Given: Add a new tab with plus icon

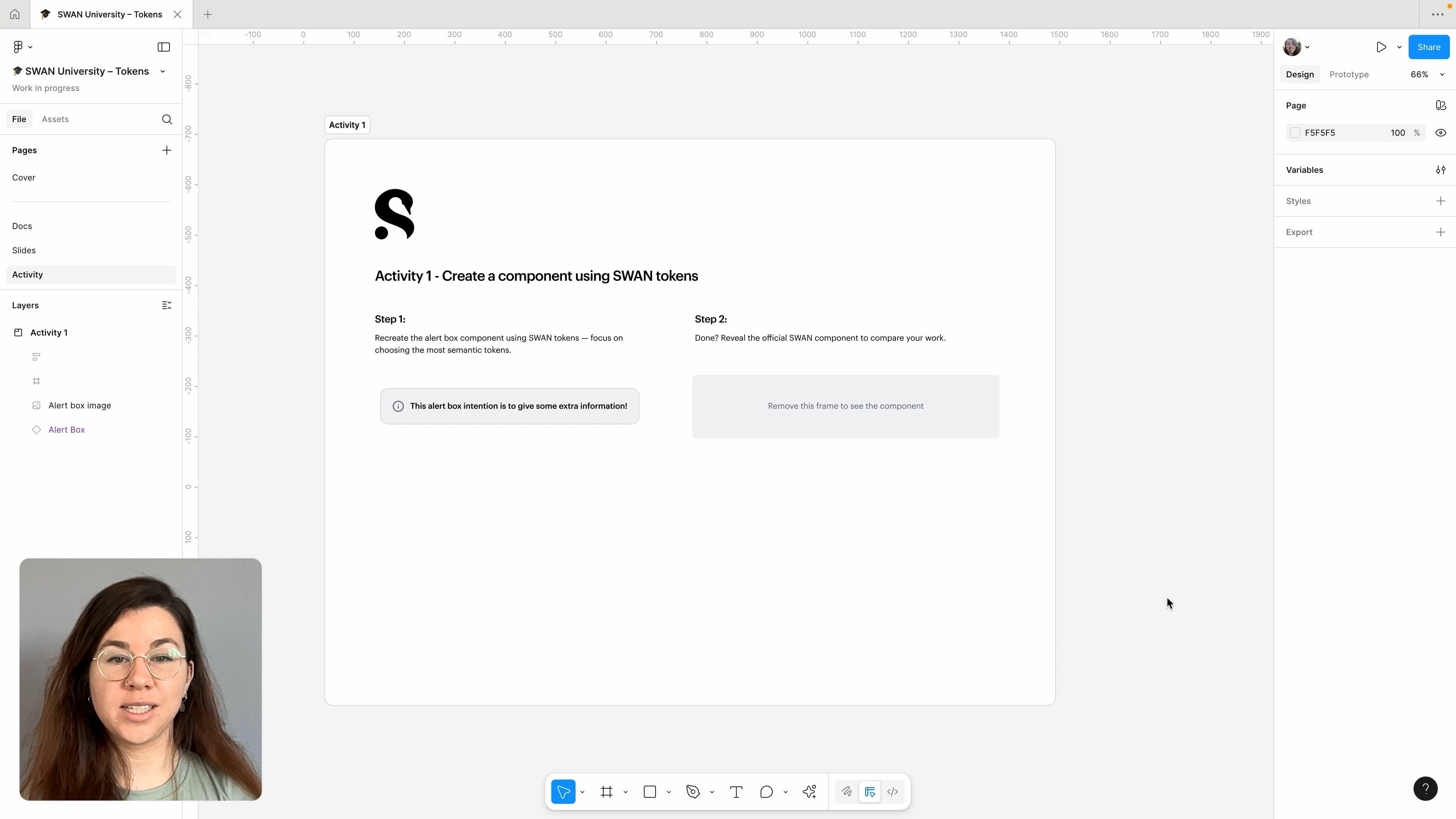Looking at the screenshot, I should tap(207, 14).
